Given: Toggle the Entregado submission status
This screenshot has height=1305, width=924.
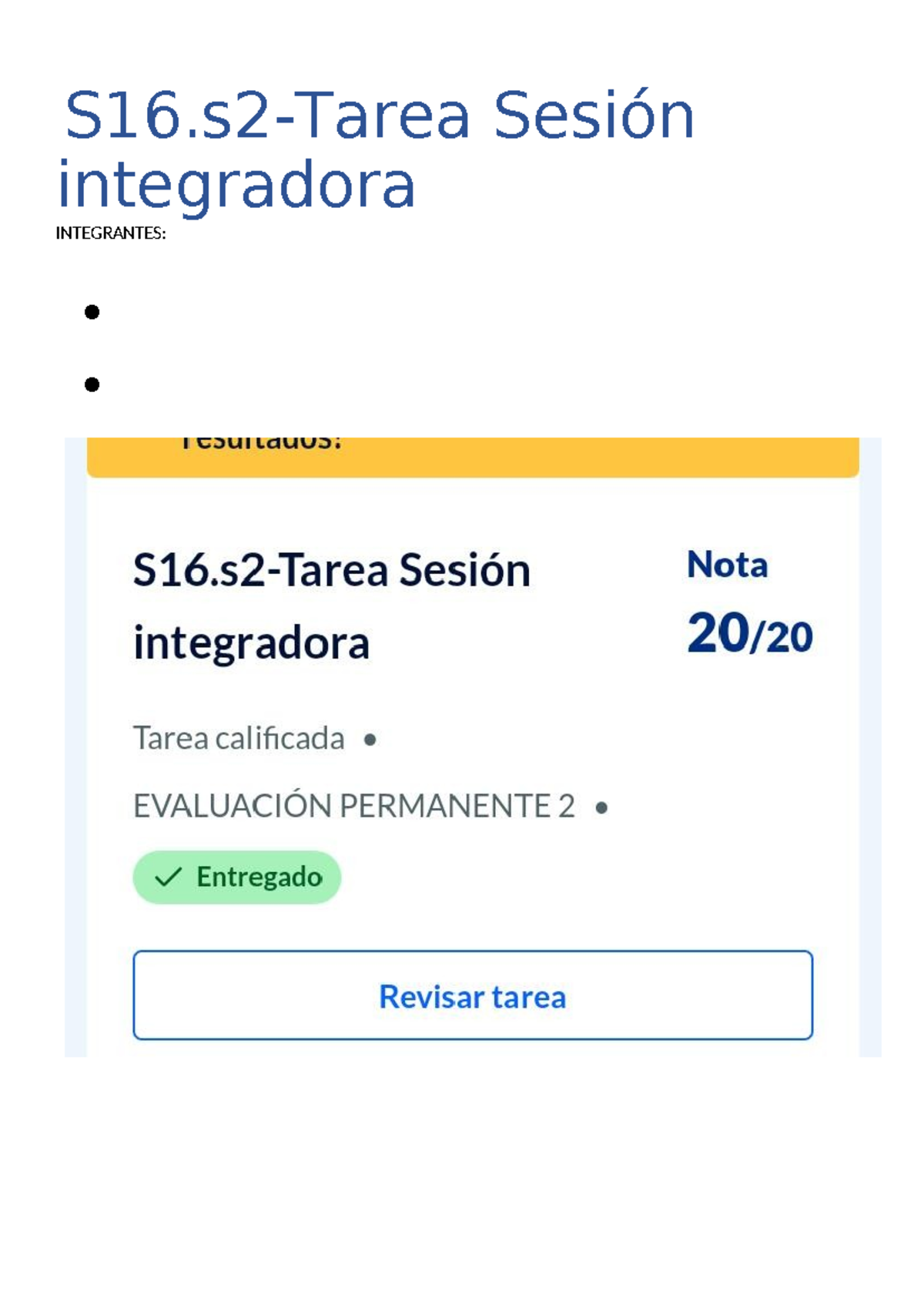Looking at the screenshot, I should point(237,877).
